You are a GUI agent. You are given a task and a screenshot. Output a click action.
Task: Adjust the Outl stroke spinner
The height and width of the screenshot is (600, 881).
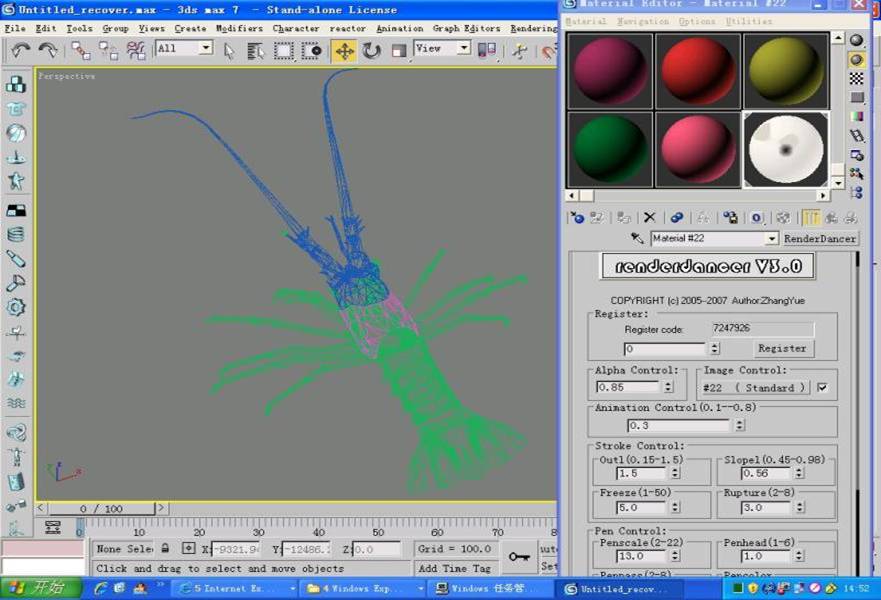(675, 474)
